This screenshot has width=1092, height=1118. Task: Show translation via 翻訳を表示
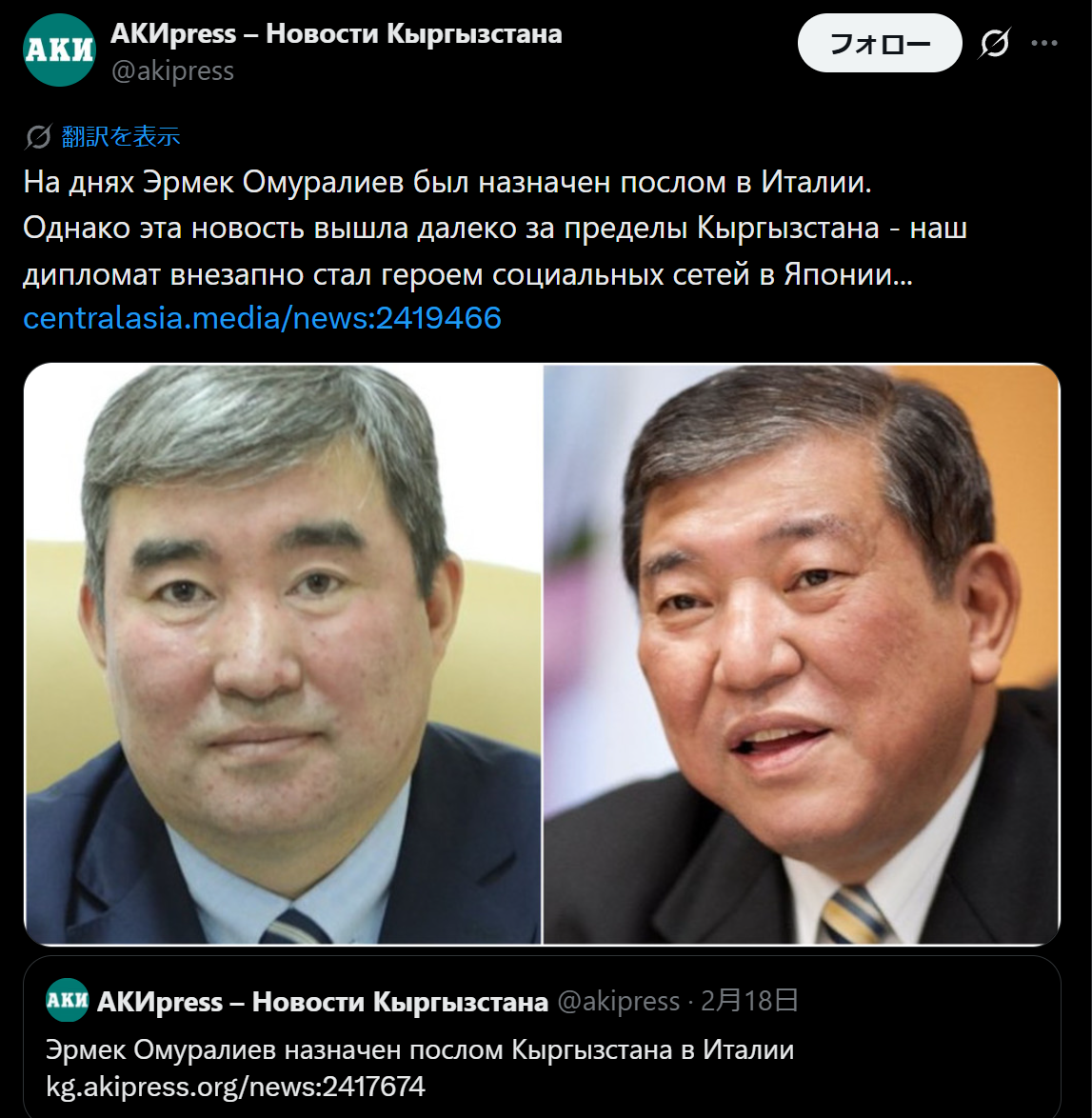pos(121,136)
